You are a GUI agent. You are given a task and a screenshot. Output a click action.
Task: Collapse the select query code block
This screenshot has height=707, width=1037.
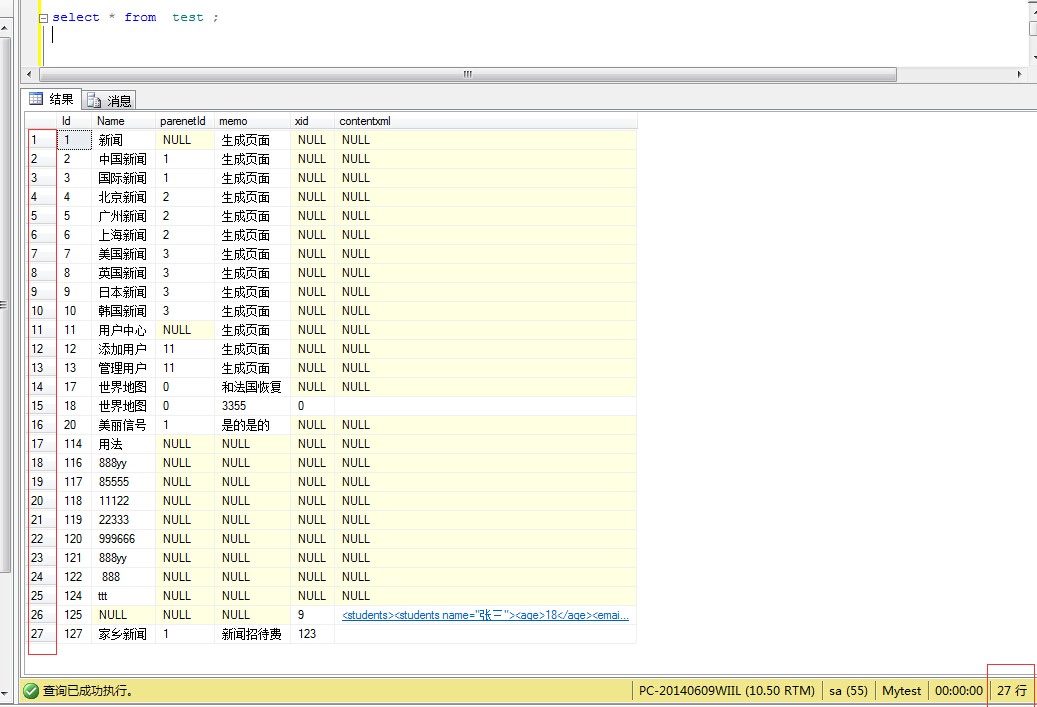click(44, 19)
